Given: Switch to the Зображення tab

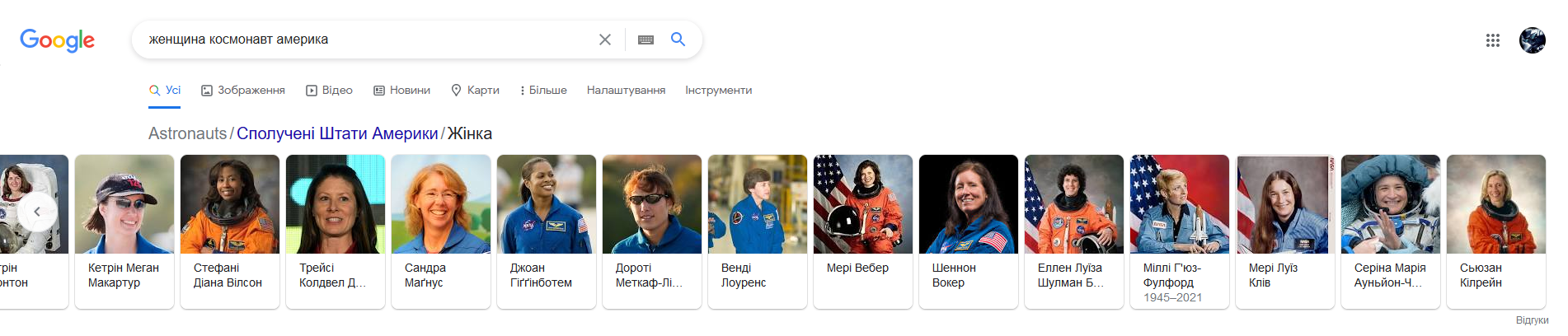Looking at the screenshot, I should point(243,91).
